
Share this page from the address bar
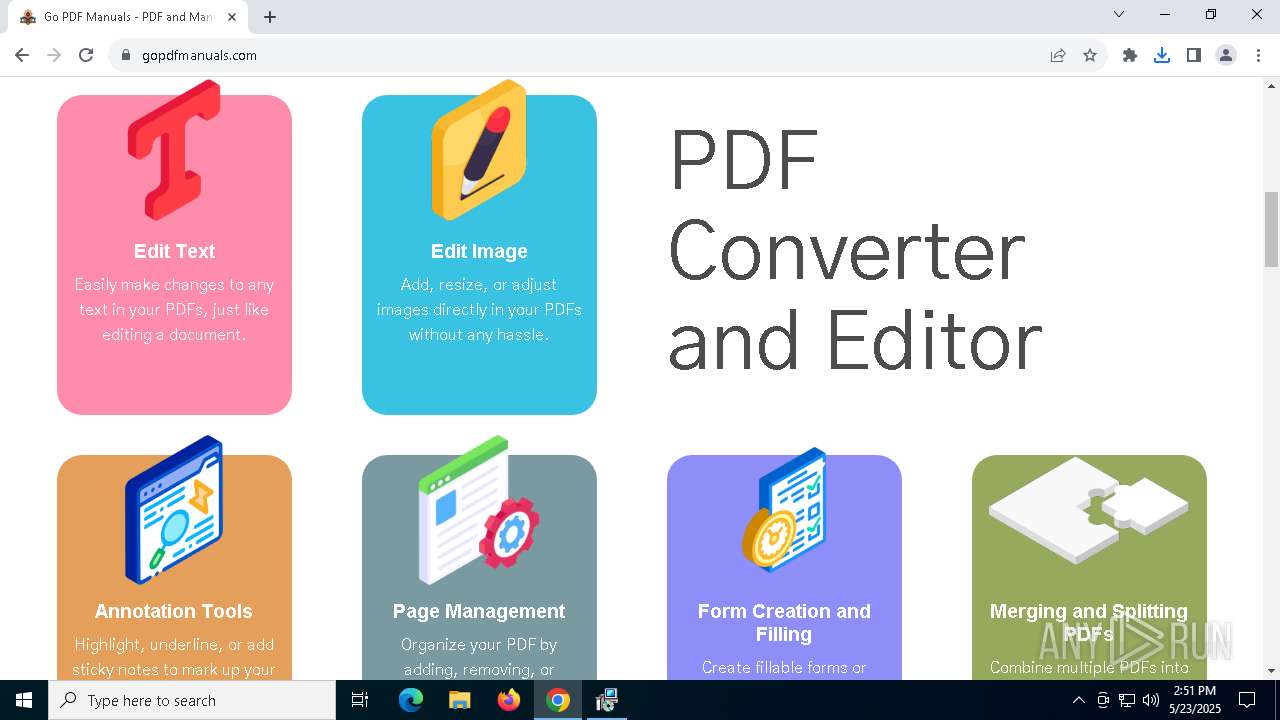(x=1058, y=55)
